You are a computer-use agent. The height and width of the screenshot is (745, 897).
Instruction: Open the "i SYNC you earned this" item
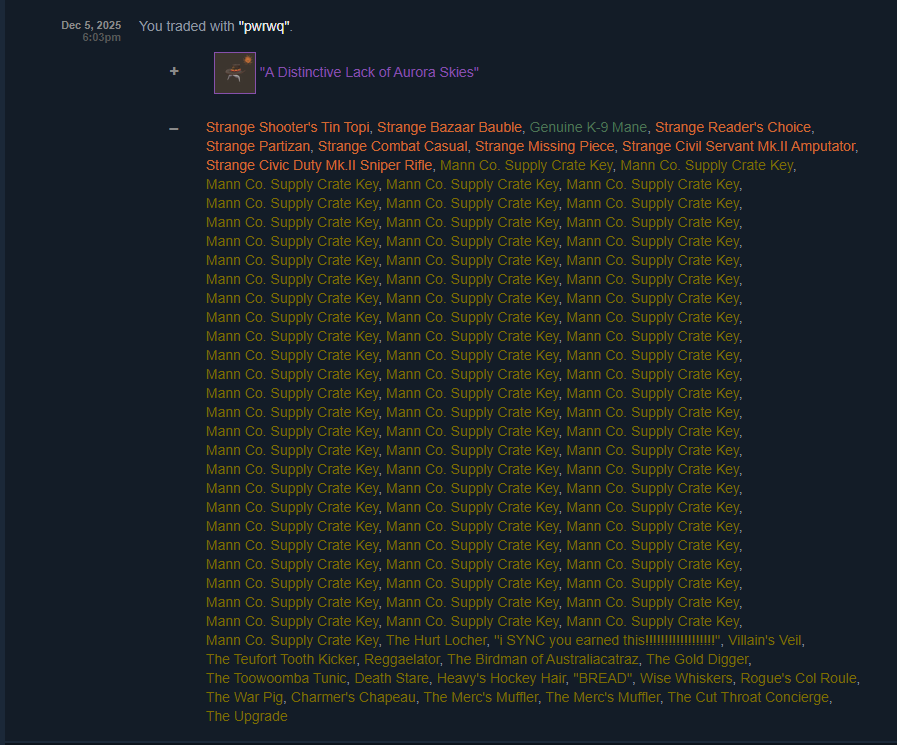click(607, 640)
